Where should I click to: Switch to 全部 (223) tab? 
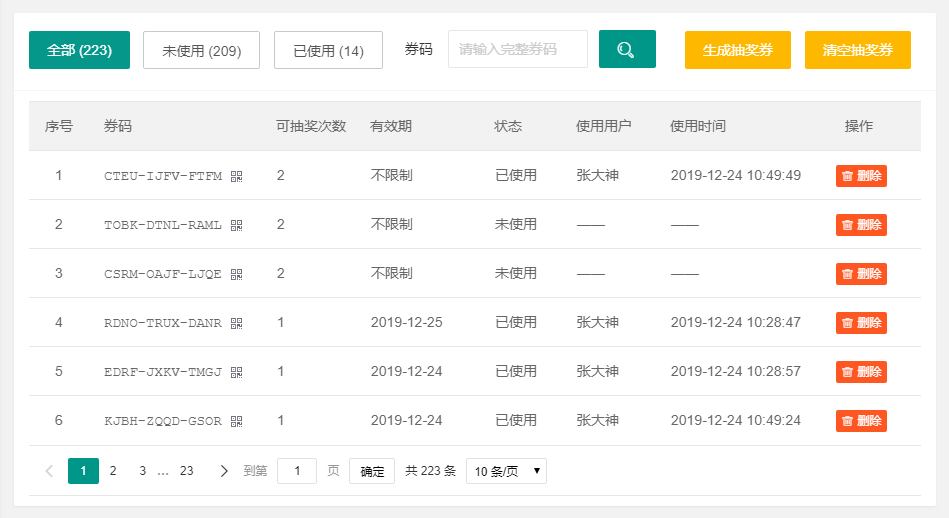click(x=79, y=50)
